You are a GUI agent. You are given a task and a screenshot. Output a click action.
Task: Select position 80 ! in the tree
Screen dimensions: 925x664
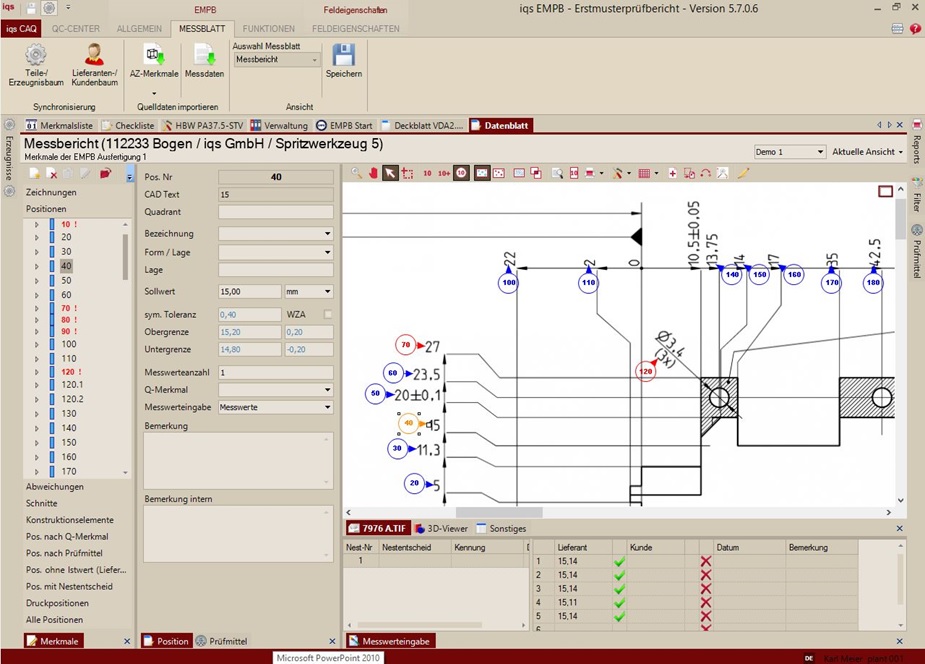[x=68, y=320]
